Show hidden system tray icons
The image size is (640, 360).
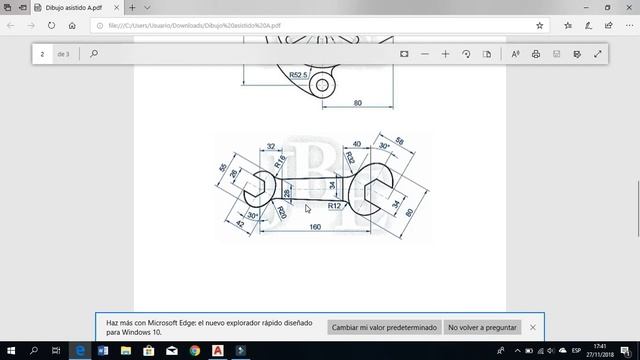coord(518,351)
